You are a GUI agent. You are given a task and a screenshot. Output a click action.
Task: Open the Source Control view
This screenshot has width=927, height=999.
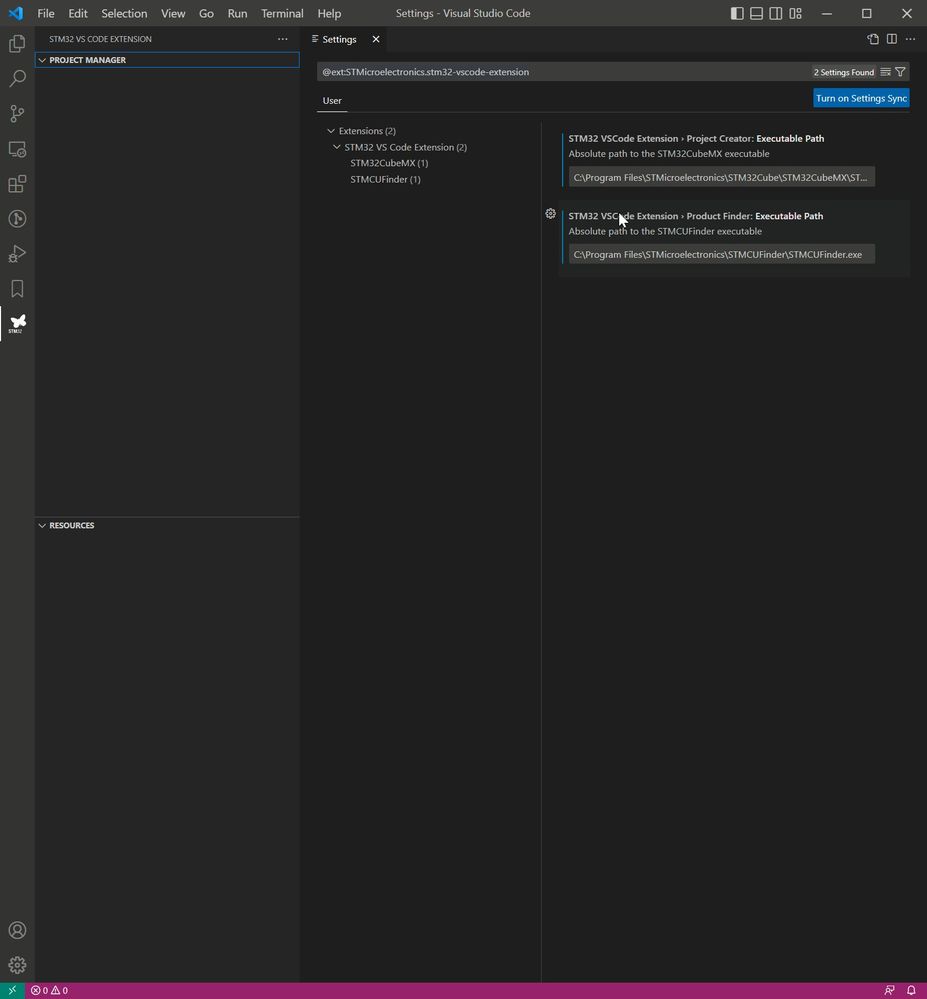click(x=17, y=113)
